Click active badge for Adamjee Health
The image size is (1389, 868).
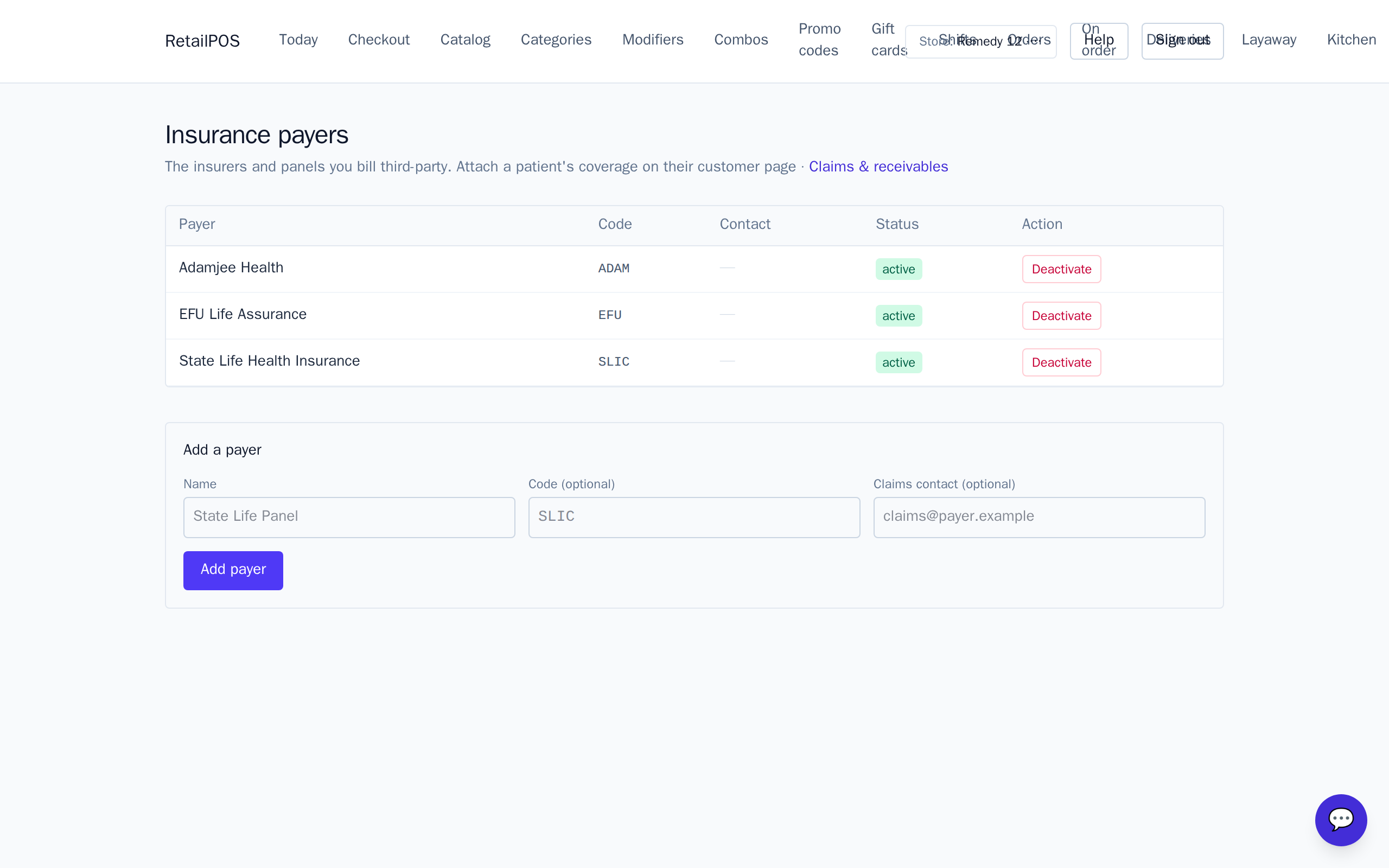[899, 269]
